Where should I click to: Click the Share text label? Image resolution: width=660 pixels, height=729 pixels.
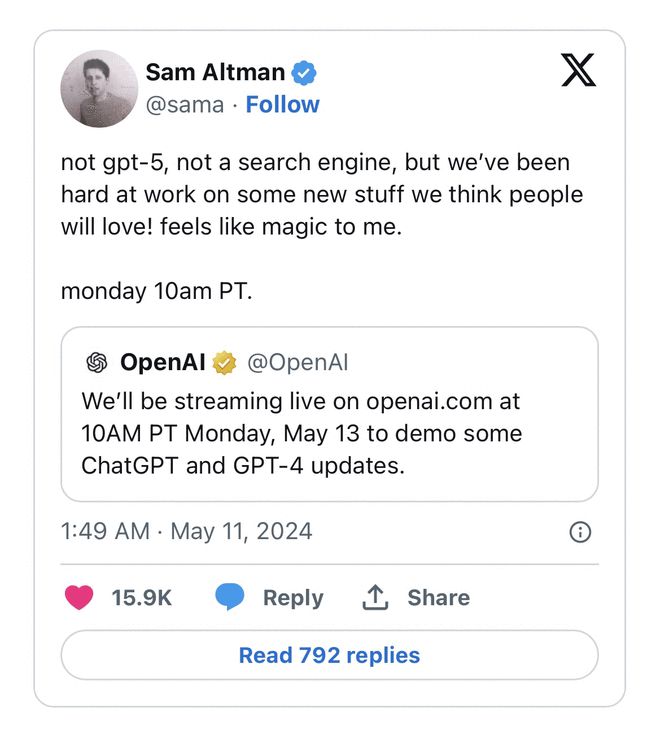[439, 597]
